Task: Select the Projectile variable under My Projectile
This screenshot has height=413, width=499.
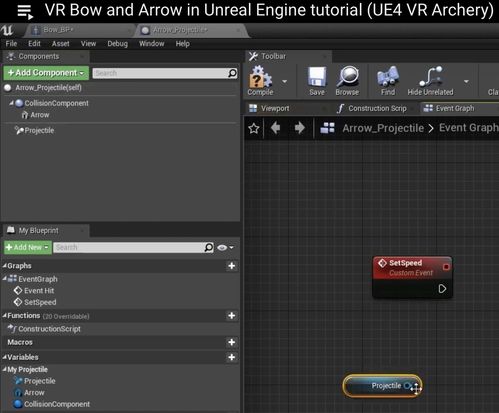Action: (x=39, y=381)
